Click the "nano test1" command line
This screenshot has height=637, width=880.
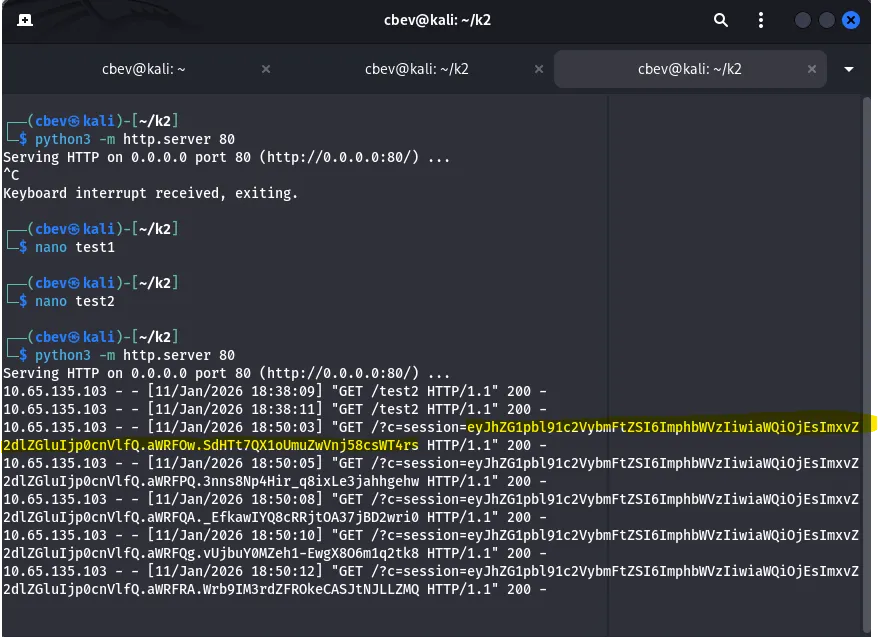click(75, 247)
